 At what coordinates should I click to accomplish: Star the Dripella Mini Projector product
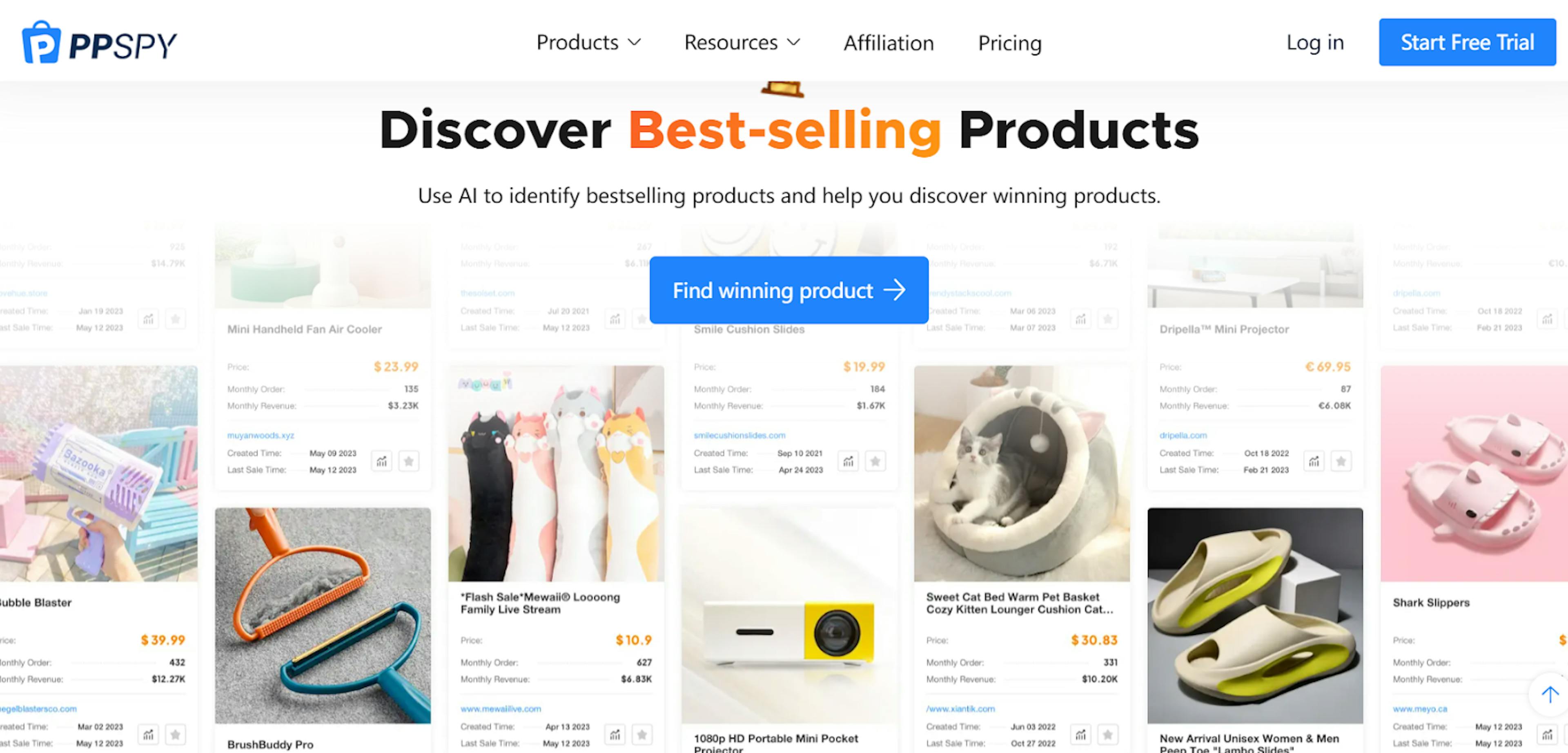tap(1341, 461)
